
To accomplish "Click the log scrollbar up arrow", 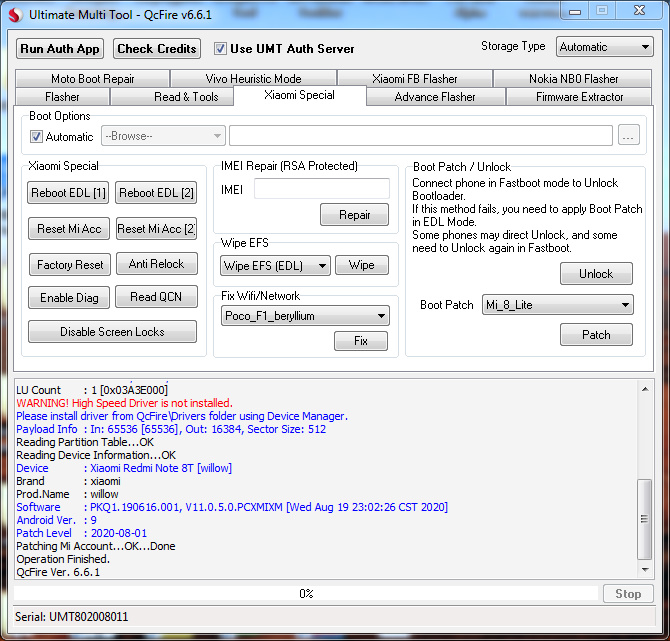I will pyautogui.click(x=645, y=389).
